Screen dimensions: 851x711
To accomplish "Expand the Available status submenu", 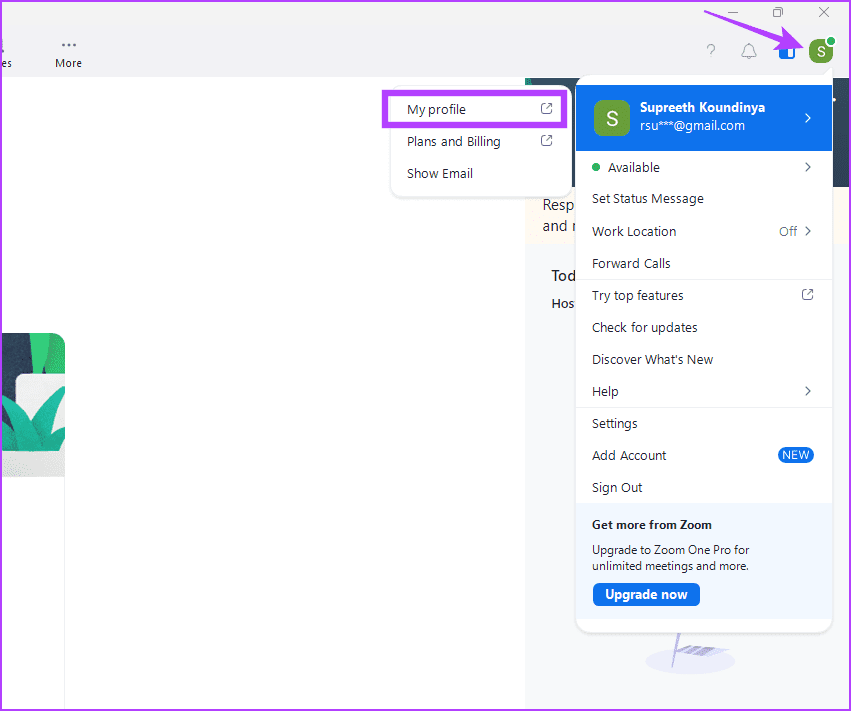I will (808, 167).
